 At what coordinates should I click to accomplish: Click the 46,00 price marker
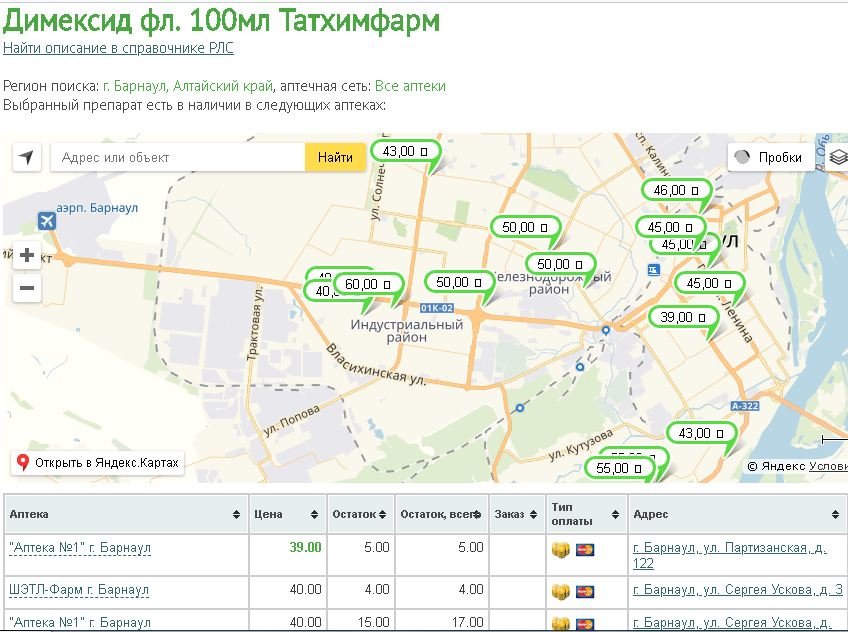(x=675, y=190)
